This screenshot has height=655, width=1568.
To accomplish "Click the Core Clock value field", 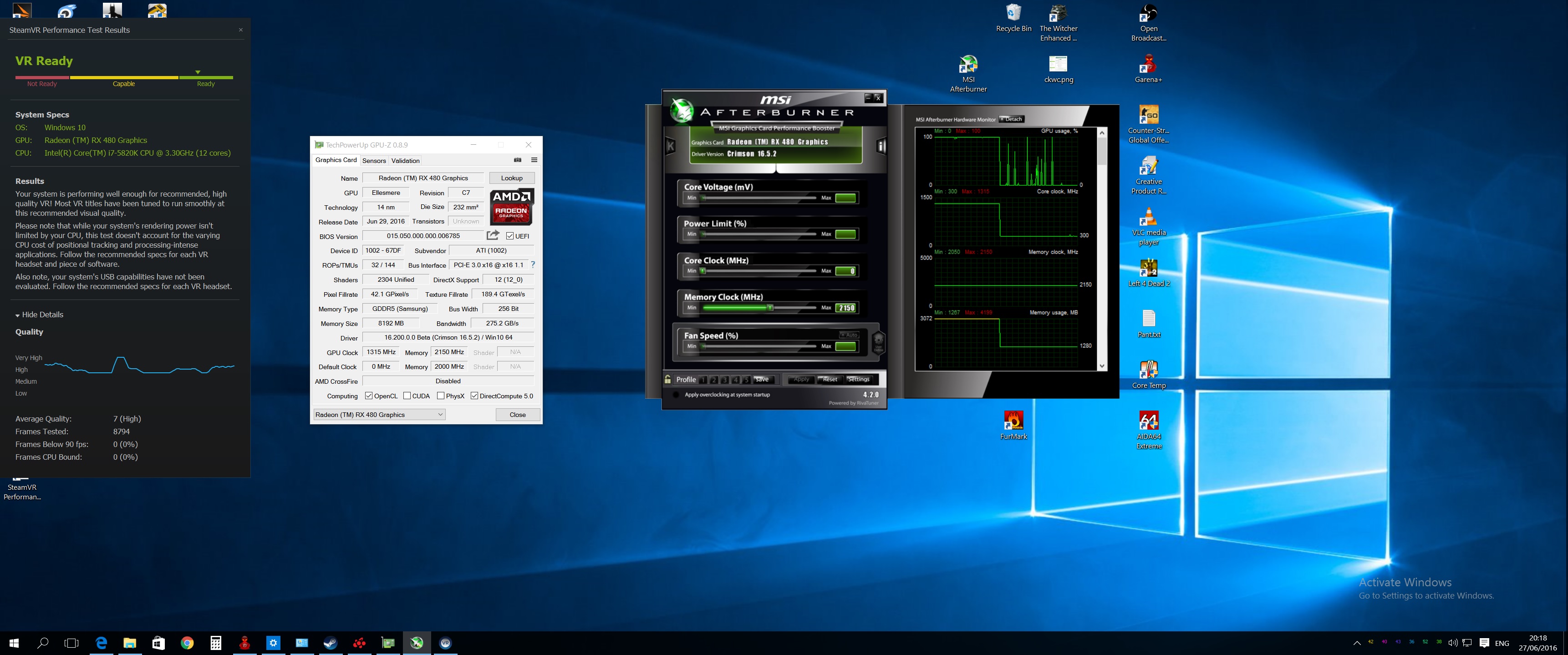I will 845,271.
